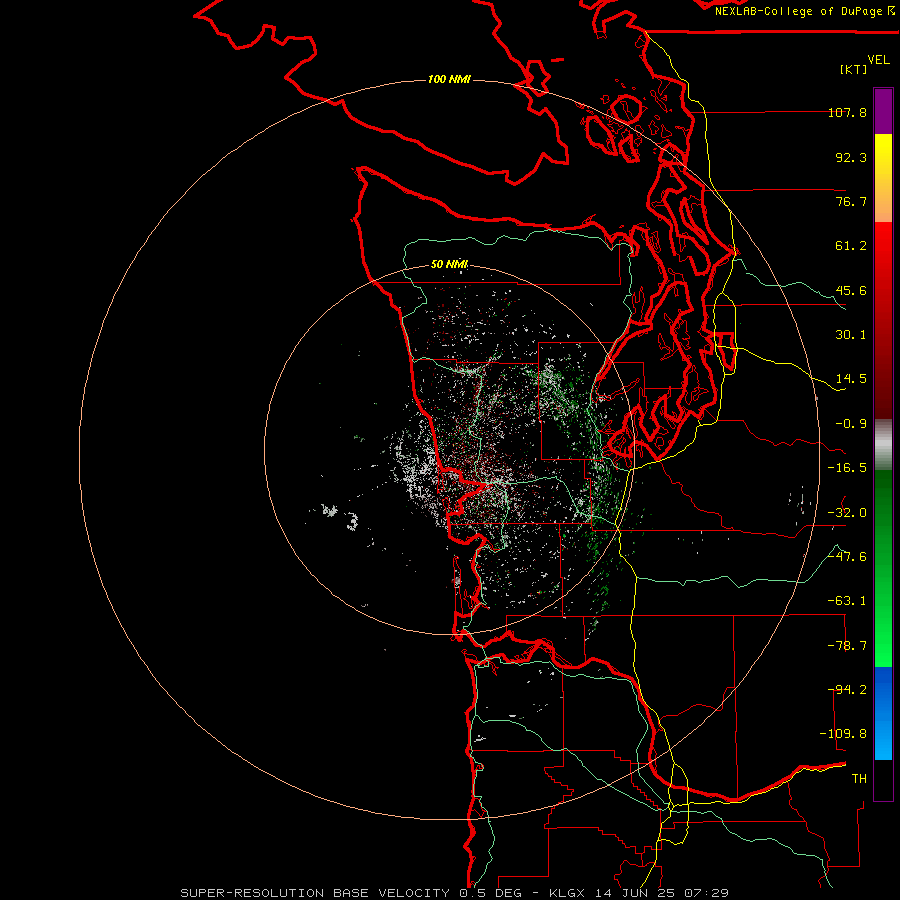Image resolution: width=900 pixels, height=900 pixels.
Task: Click the VEL legend heading
Action: pyautogui.click(x=878, y=60)
